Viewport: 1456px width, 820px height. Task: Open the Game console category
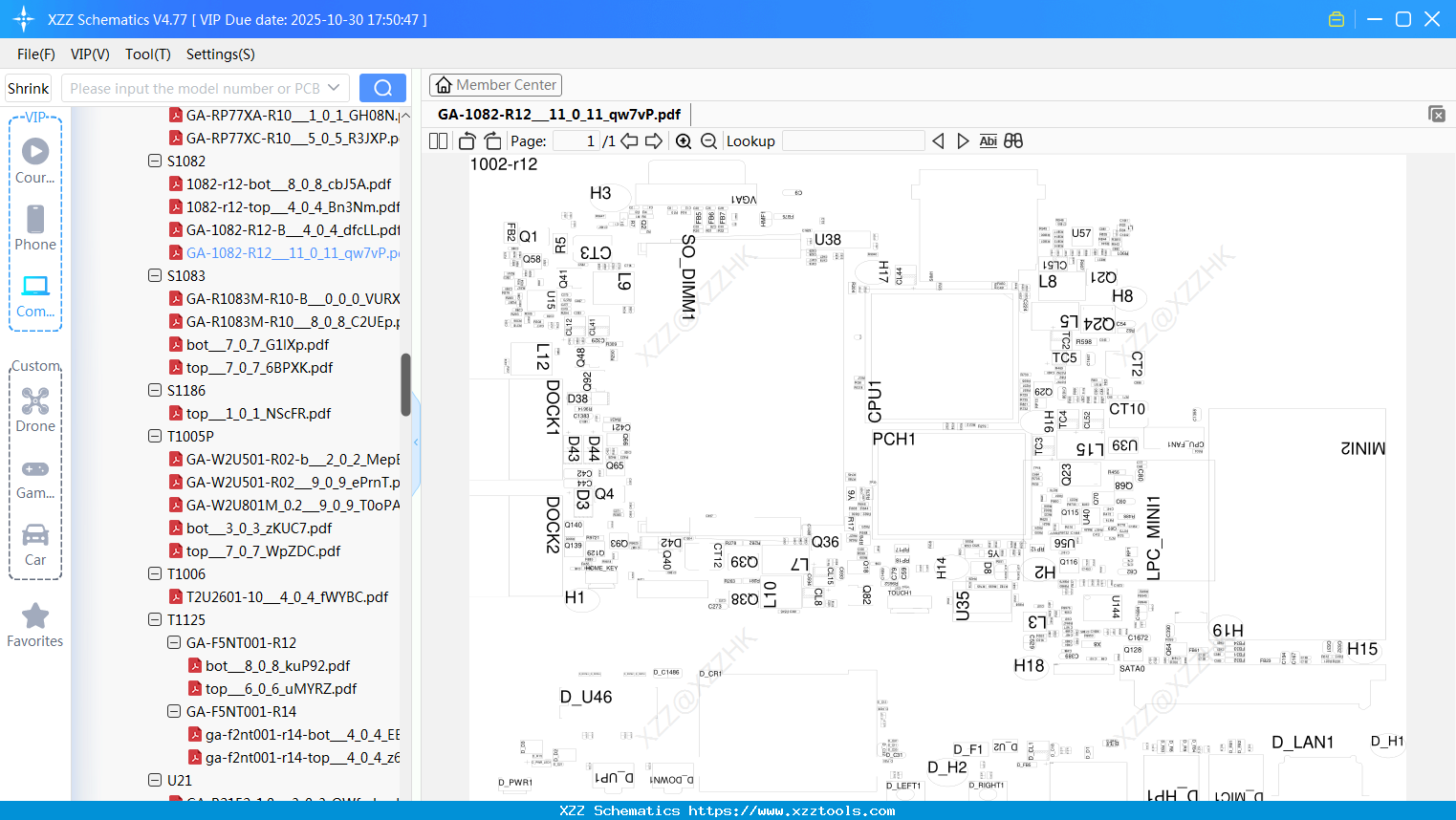pos(35,478)
